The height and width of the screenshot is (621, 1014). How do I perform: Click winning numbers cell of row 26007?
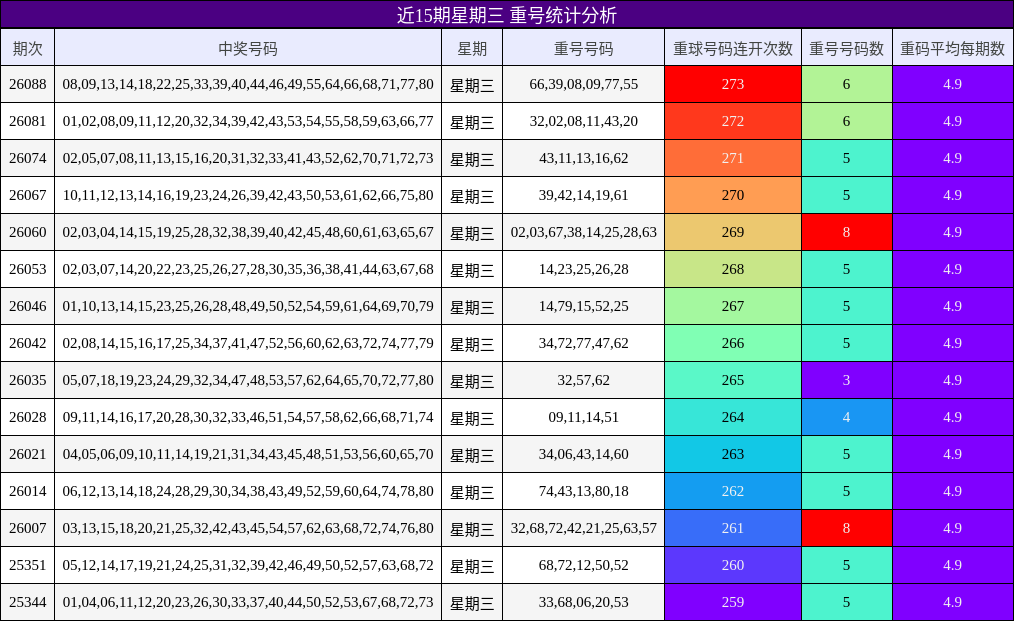[x=248, y=528]
